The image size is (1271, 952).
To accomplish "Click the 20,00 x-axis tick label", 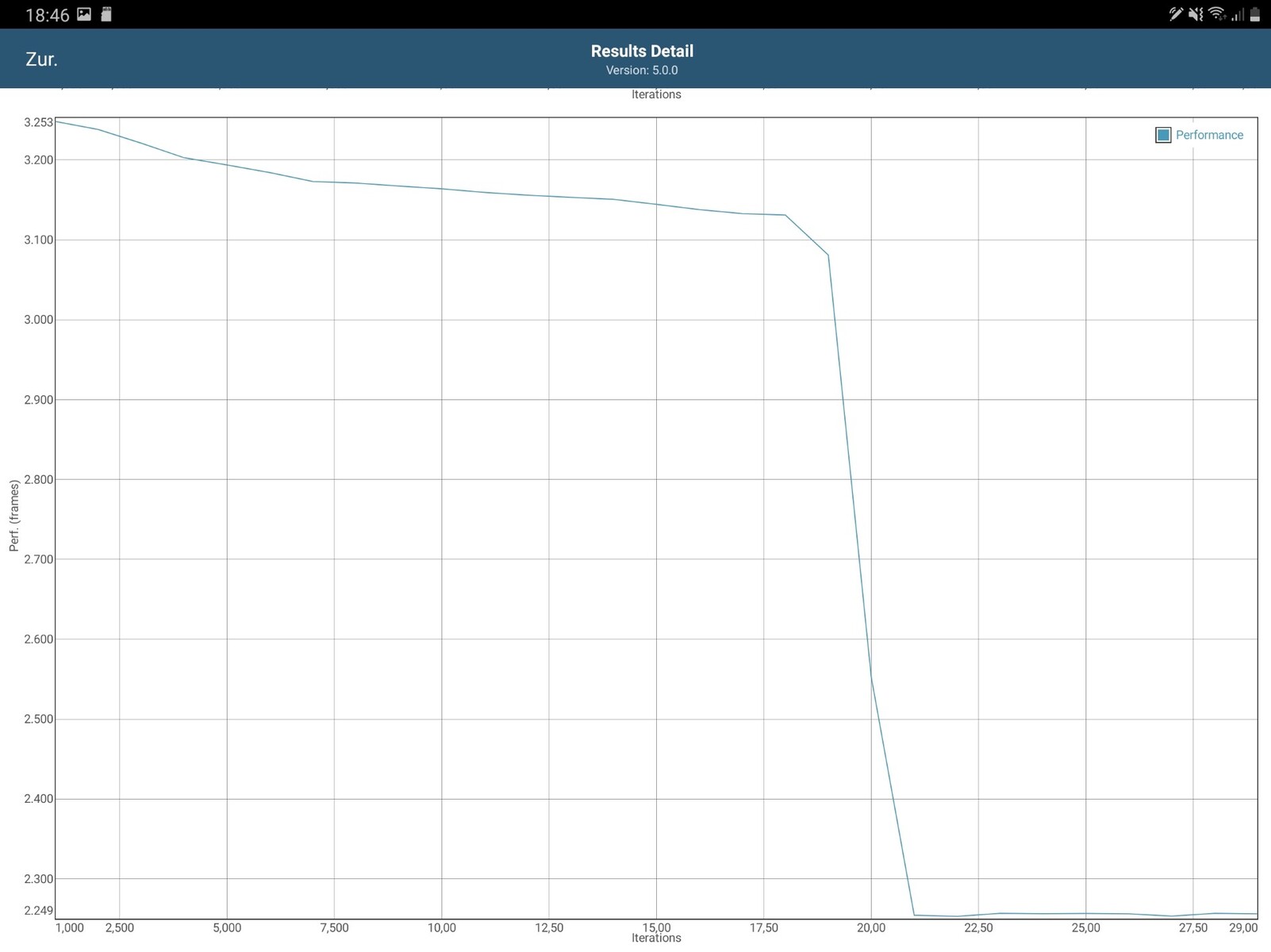I will tap(871, 927).
